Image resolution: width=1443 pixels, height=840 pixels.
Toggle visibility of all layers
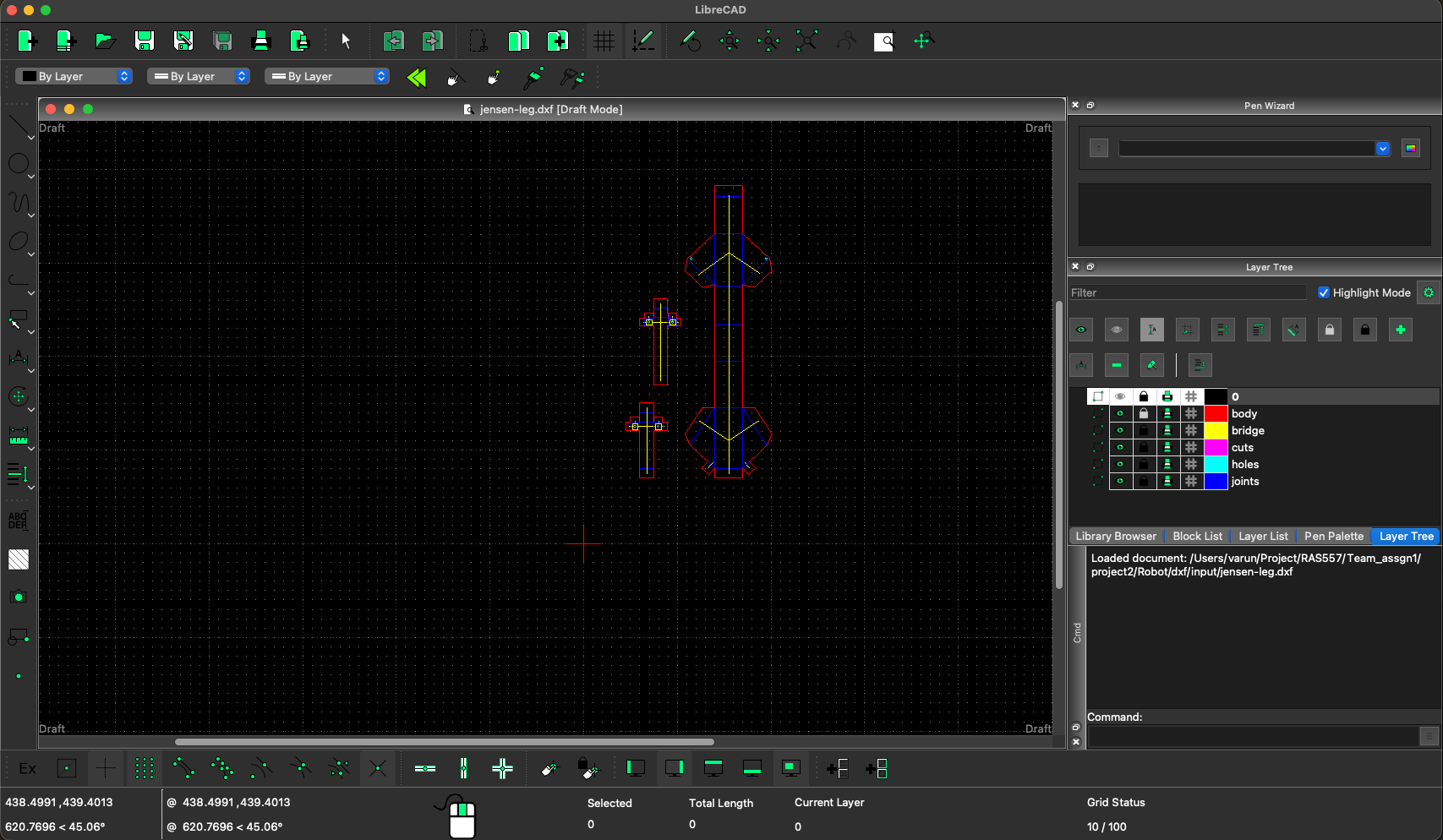tap(1081, 330)
